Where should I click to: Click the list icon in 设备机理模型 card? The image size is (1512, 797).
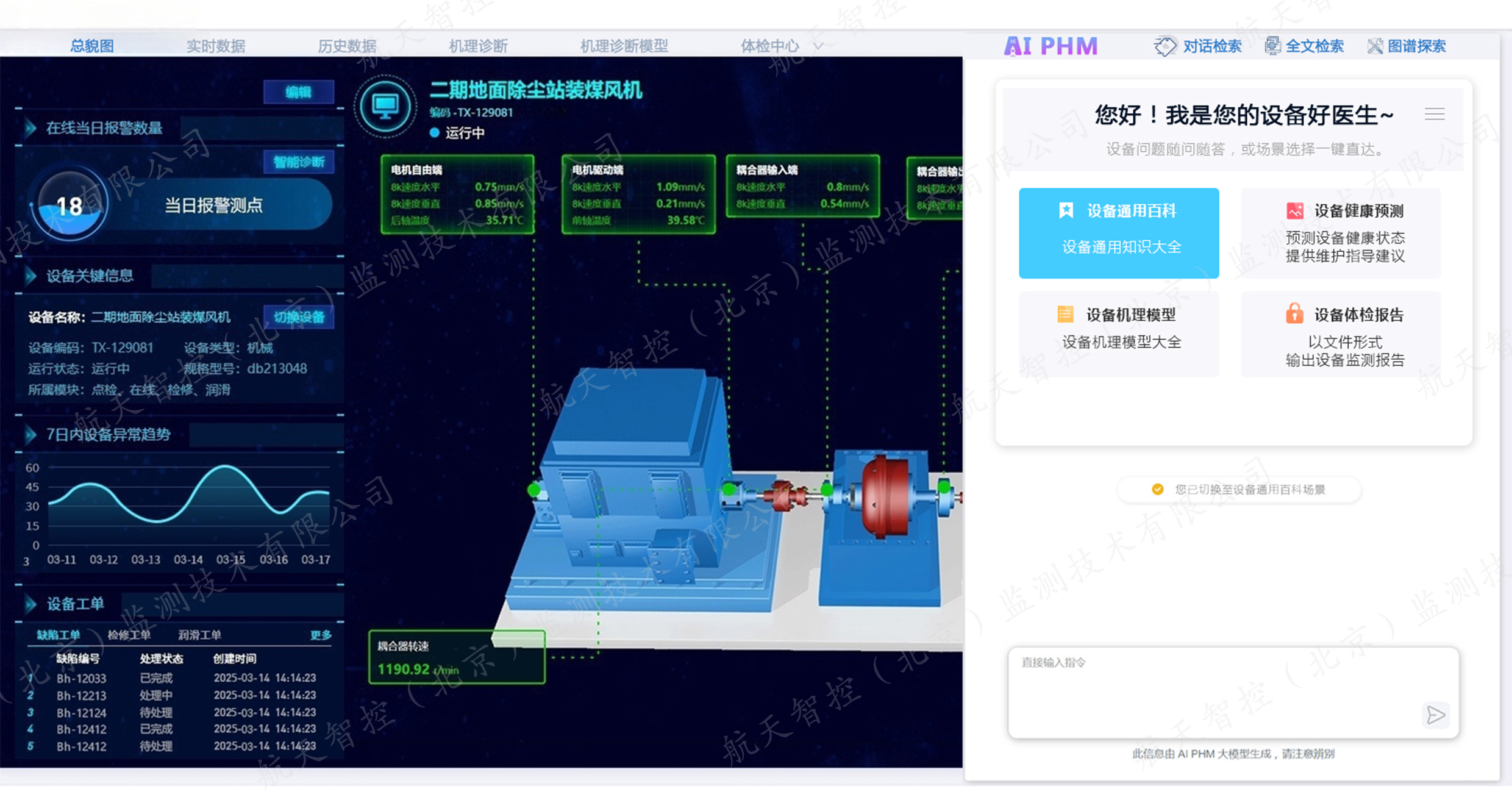(x=1065, y=314)
